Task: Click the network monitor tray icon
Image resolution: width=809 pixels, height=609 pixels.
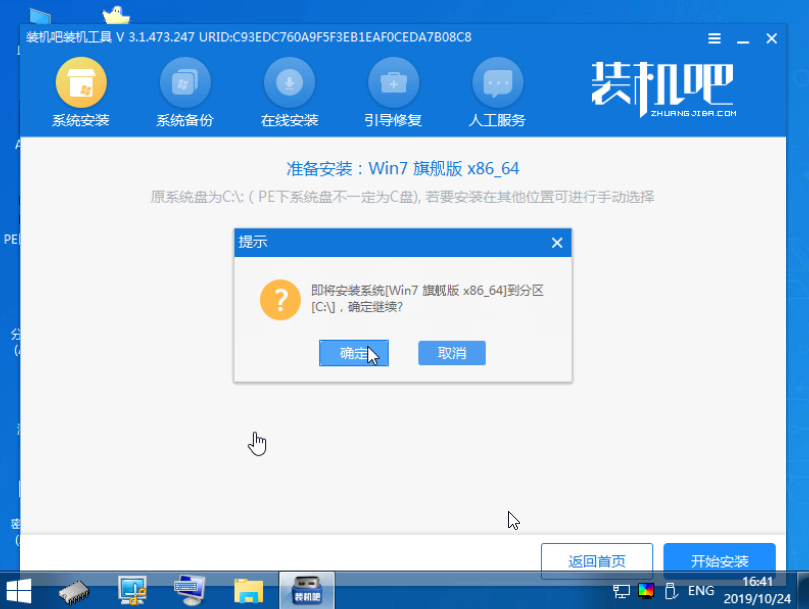Action: 620,592
